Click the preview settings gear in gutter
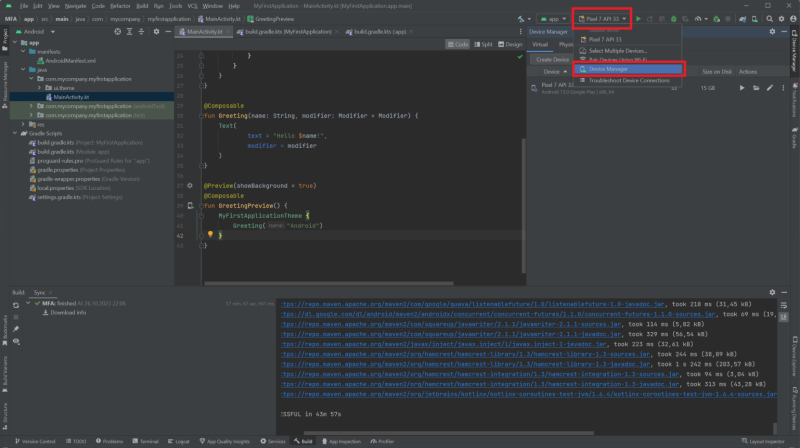 (x=190, y=186)
